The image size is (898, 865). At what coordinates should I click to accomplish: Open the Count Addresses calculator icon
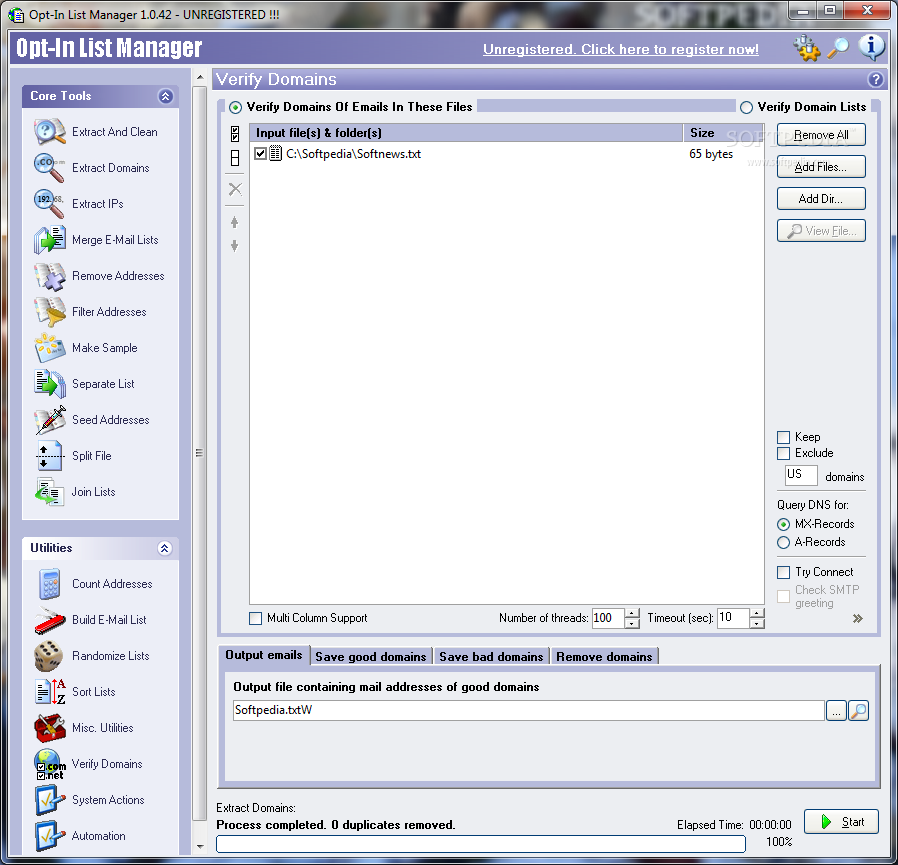49,584
